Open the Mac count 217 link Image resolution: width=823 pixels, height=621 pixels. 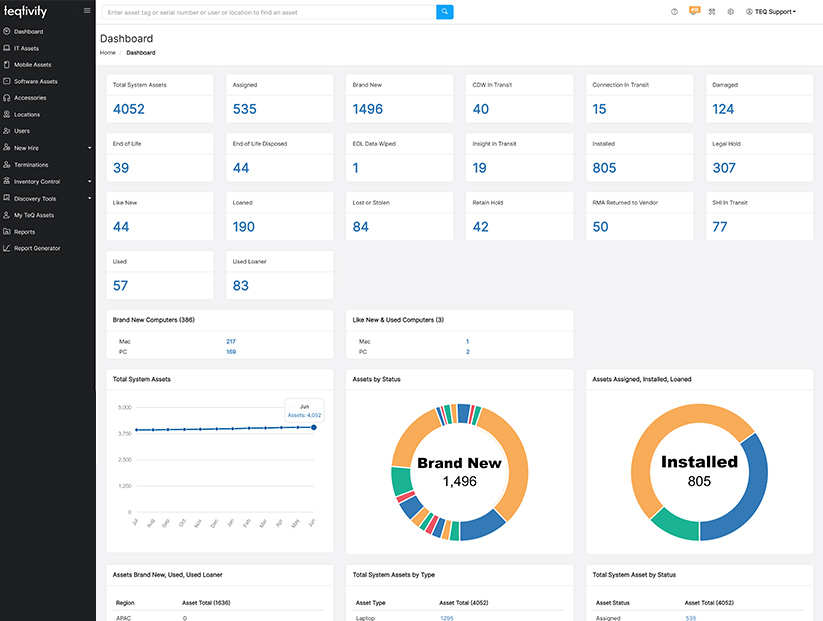coord(231,342)
